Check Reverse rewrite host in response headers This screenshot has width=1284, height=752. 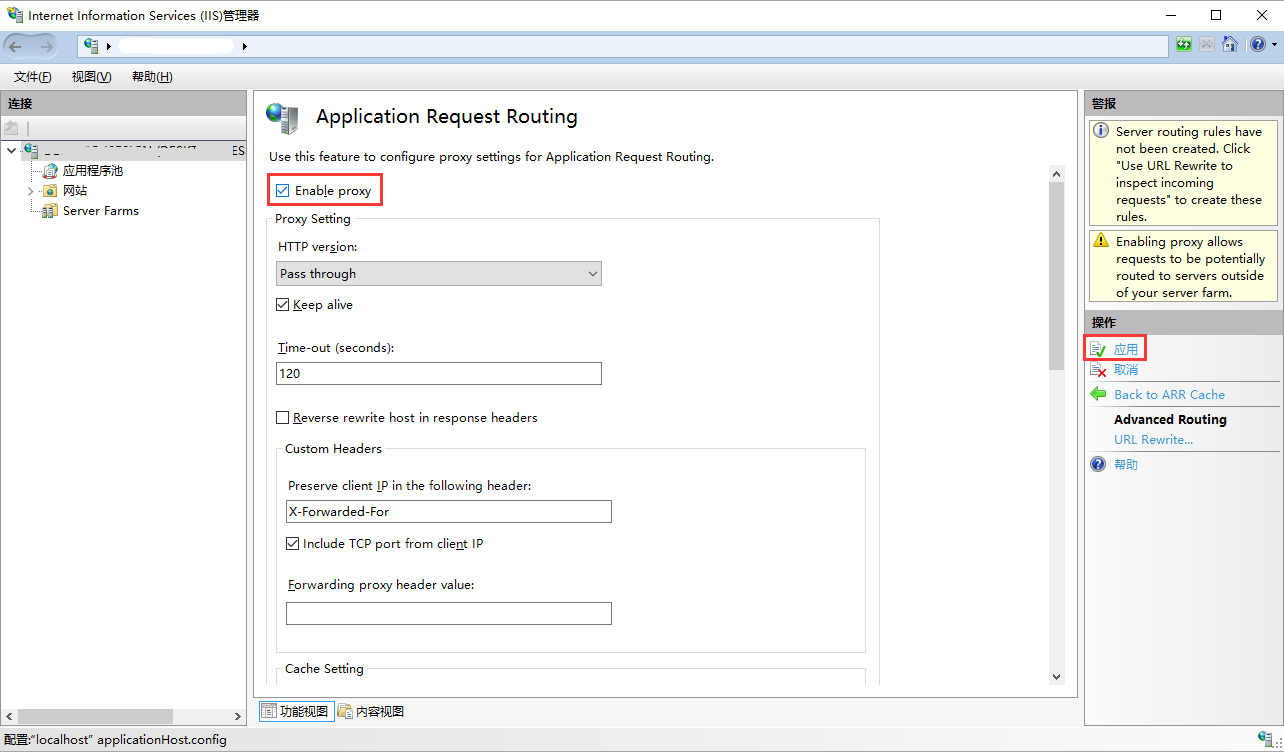pyautogui.click(x=283, y=418)
